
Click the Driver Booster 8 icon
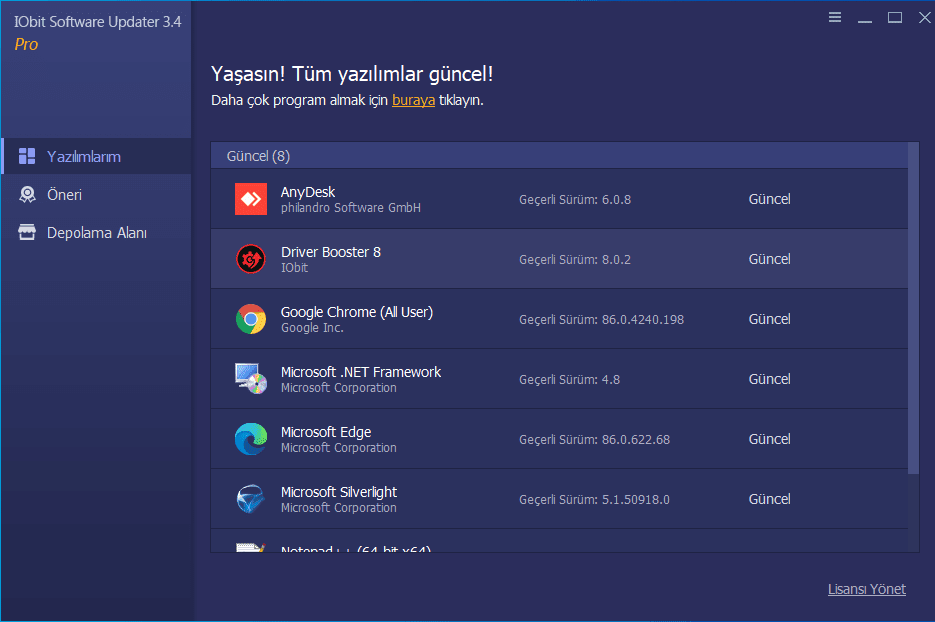click(x=250, y=259)
